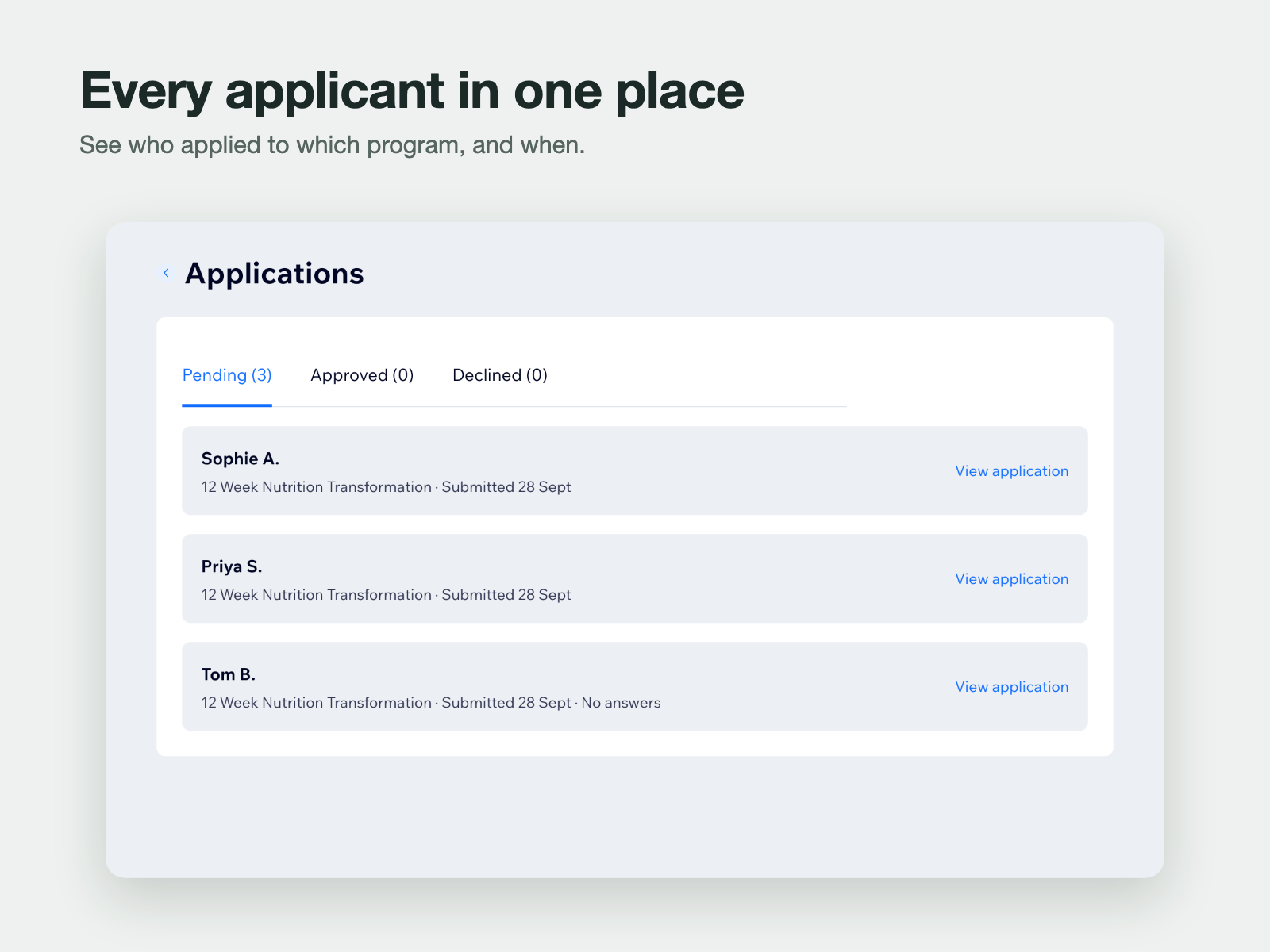Click the name Priya S.
Image resolution: width=1270 pixels, height=952 pixels.
(231, 566)
